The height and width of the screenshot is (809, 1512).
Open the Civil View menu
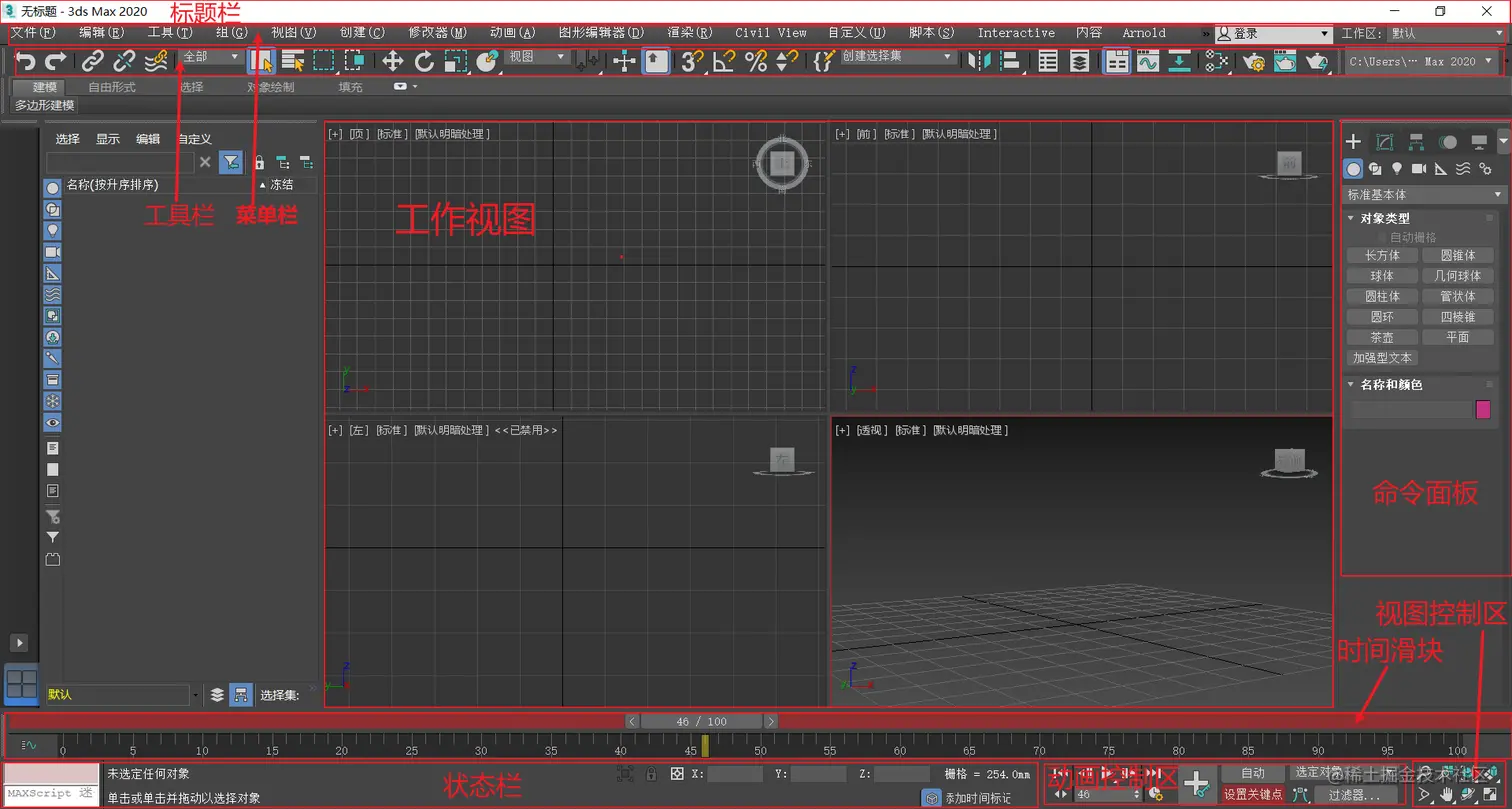pyautogui.click(x=771, y=33)
